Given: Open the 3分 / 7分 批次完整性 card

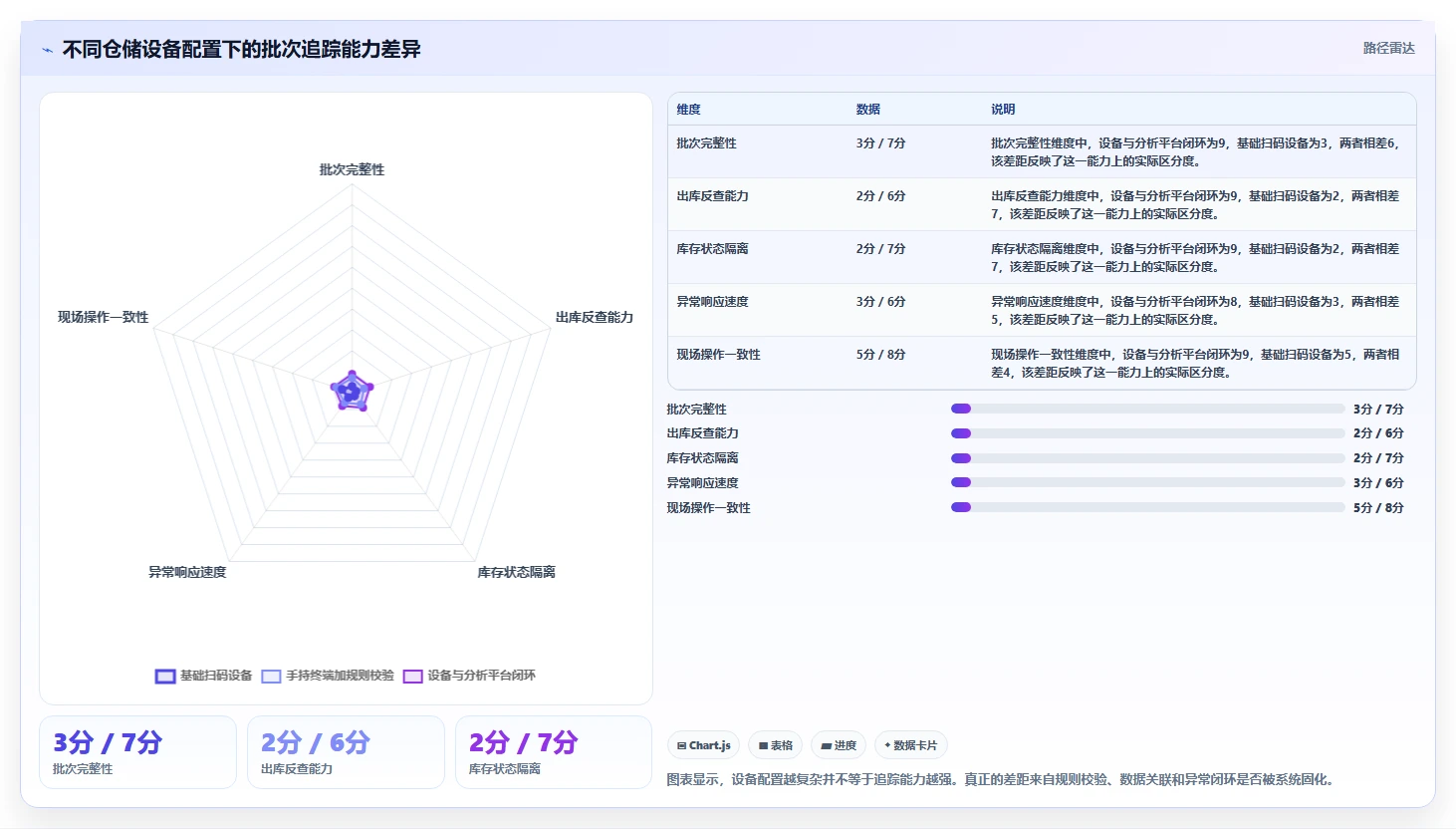Looking at the screenshot, I should tap(137, 752).
